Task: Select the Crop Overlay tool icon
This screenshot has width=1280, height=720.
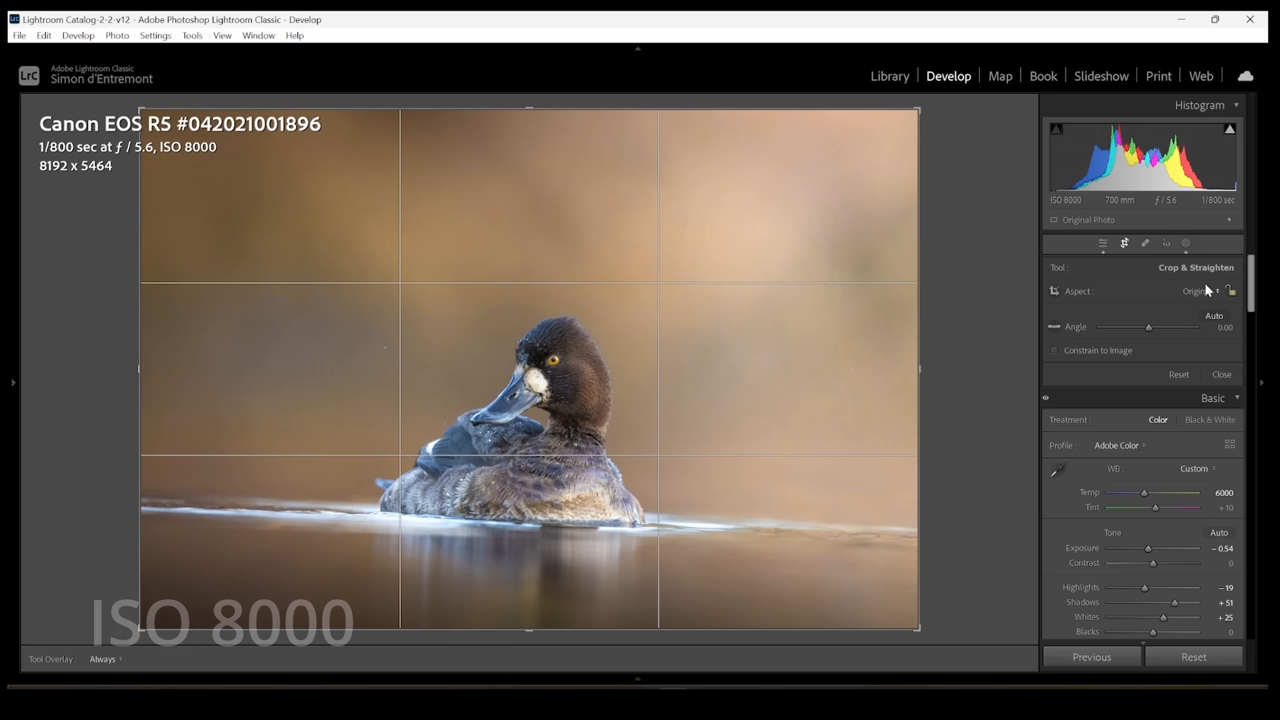Action: (x=1124, y=243)
